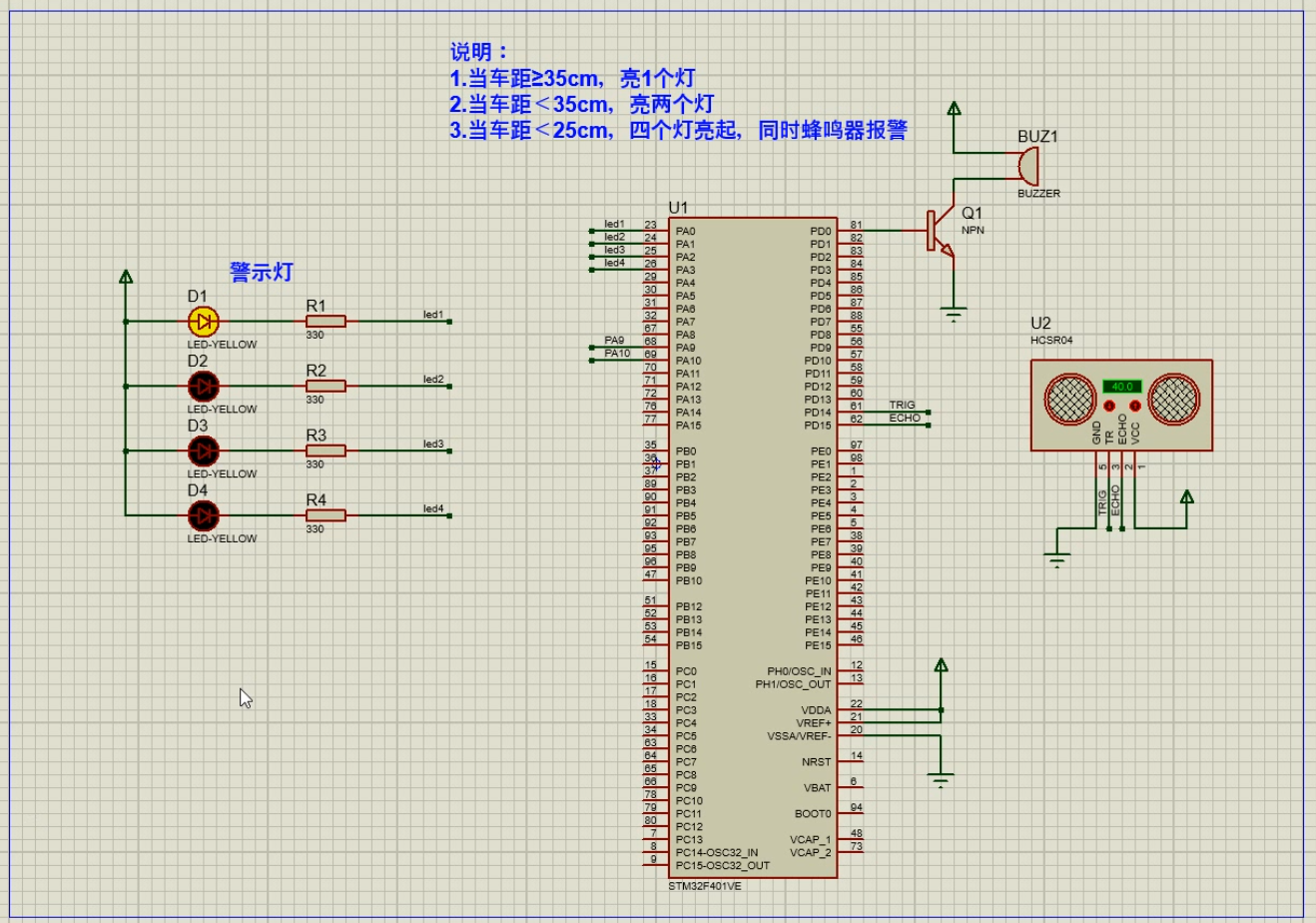This screenshot has width=1316, height=923.
Task: Click the 'U1' reference label
Action: tap(679, 207)
